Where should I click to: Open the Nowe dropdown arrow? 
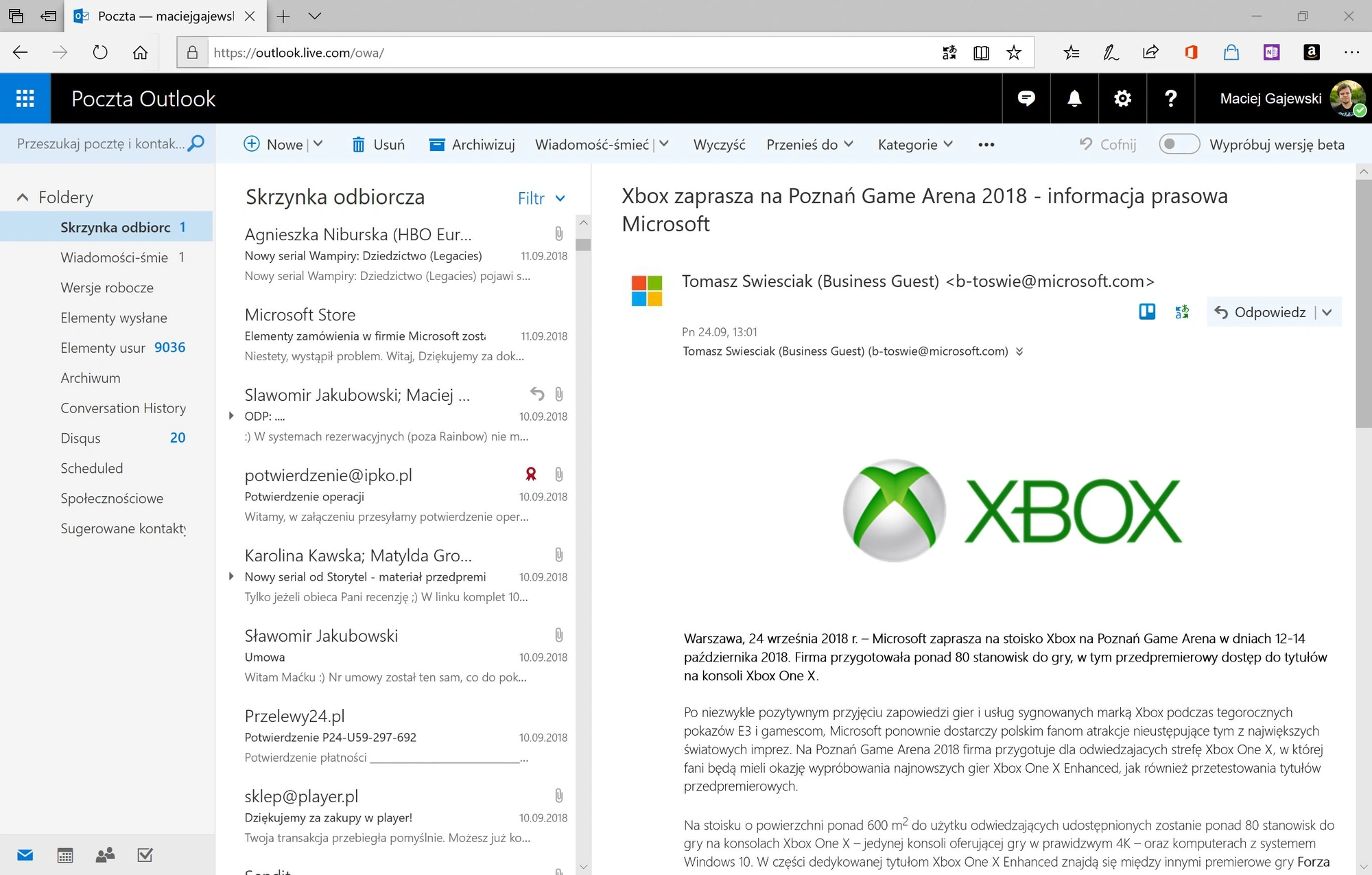[x=318, y=144]
